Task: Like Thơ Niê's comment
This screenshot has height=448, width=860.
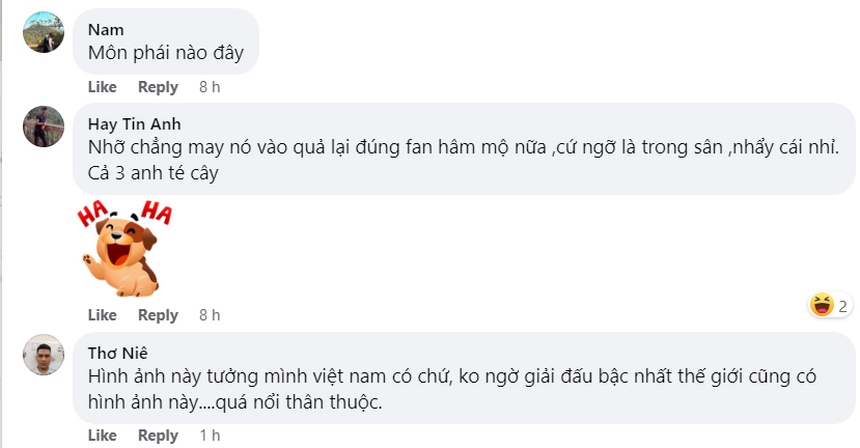Action: coord(102,435)
